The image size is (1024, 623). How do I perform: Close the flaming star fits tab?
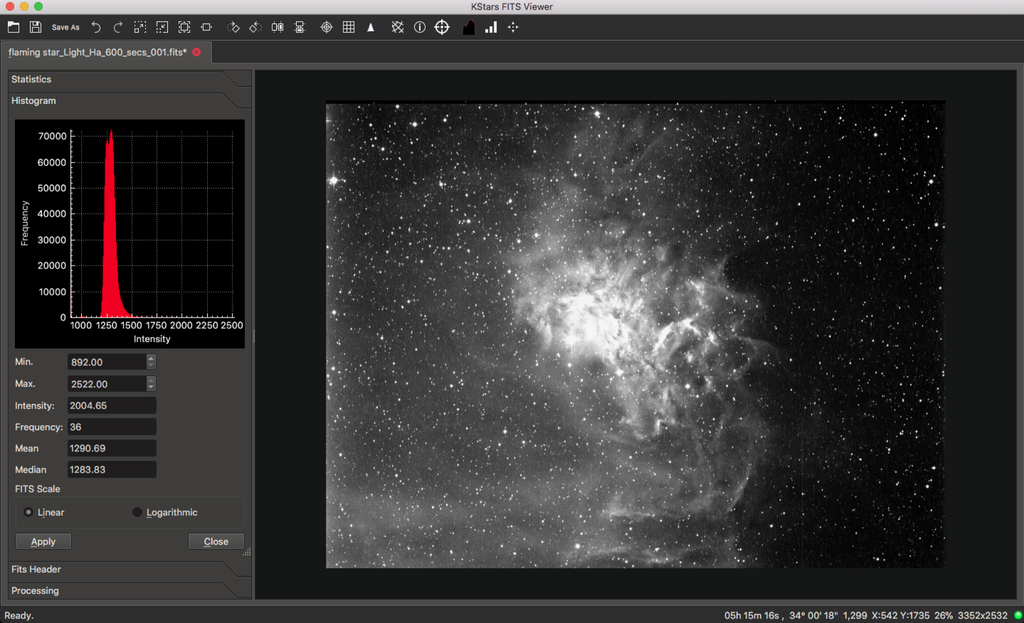tap(197, 52)
